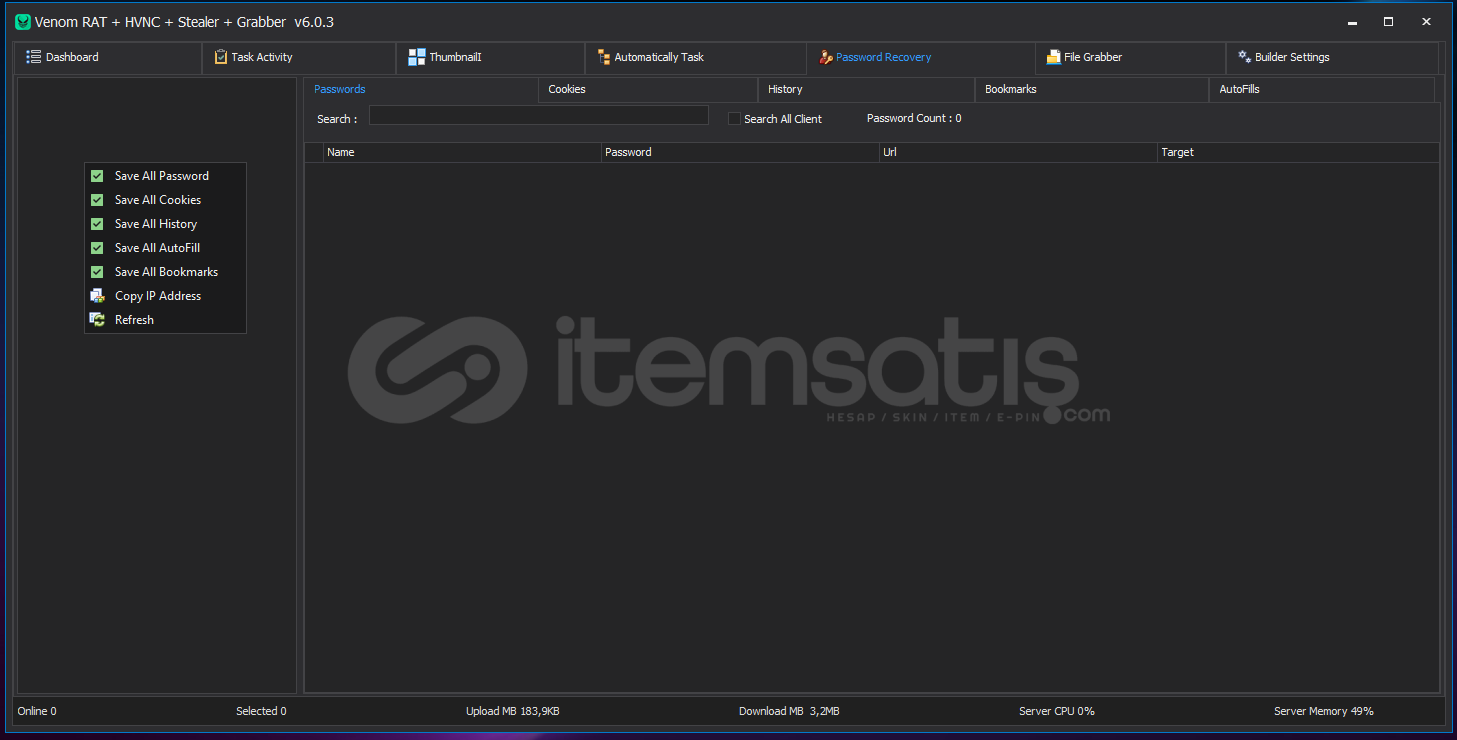Select the Automatically Task tab

[x=696, y=58]
